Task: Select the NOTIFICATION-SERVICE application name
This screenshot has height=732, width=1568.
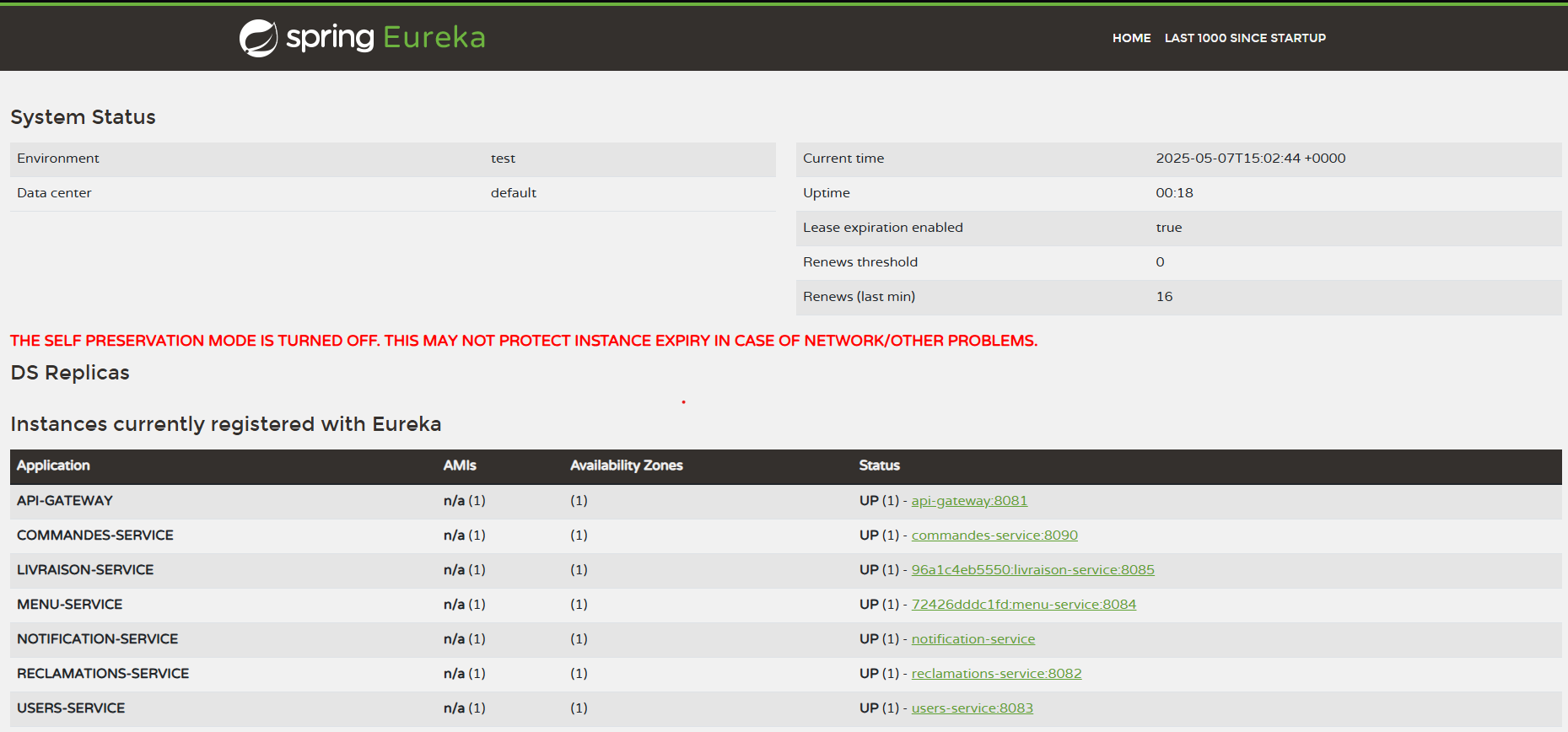Action: tap(98, 639)
